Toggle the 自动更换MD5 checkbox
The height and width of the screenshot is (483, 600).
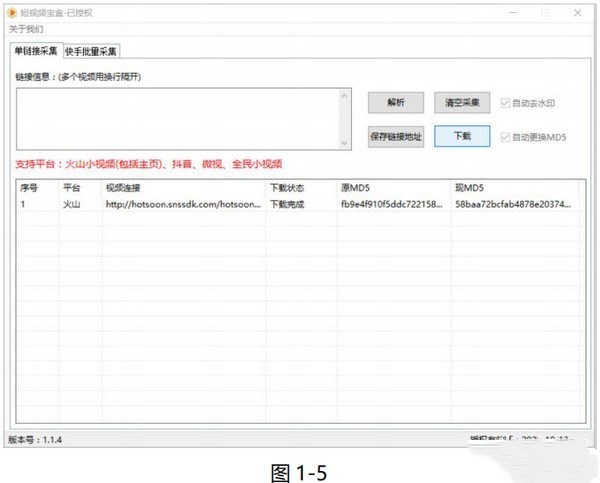[x=505, y=137]
